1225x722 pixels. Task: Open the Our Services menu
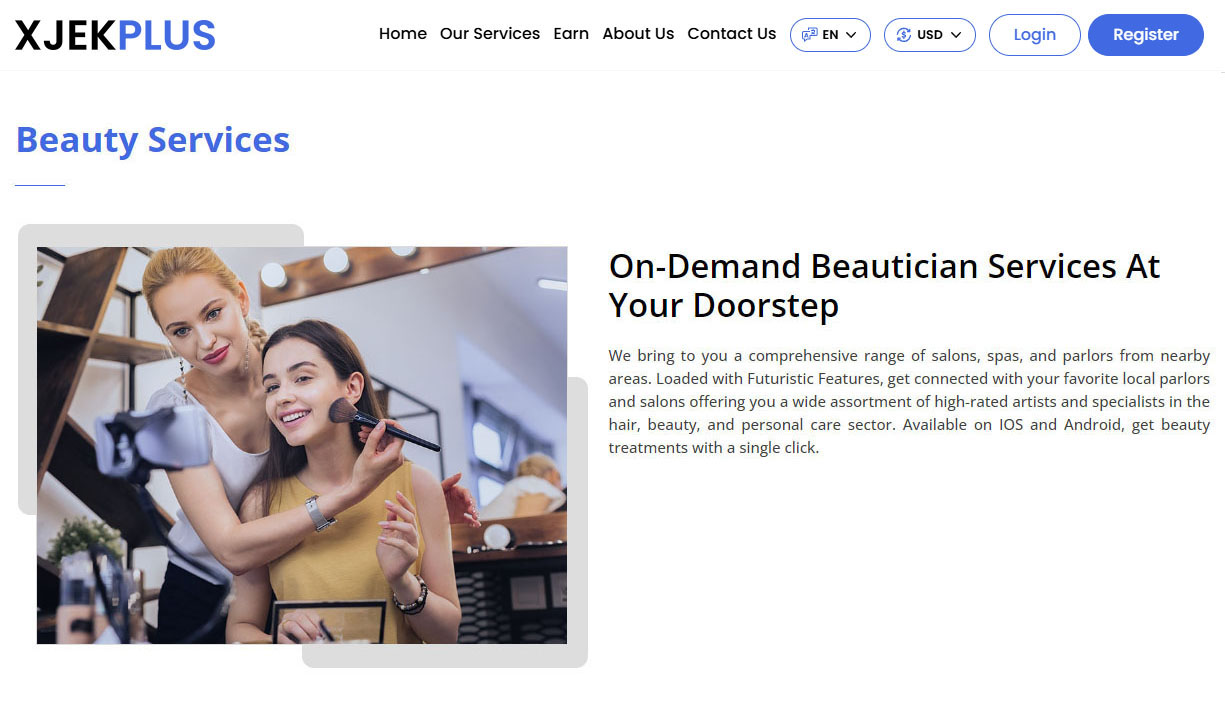click(x=490, y=33)
